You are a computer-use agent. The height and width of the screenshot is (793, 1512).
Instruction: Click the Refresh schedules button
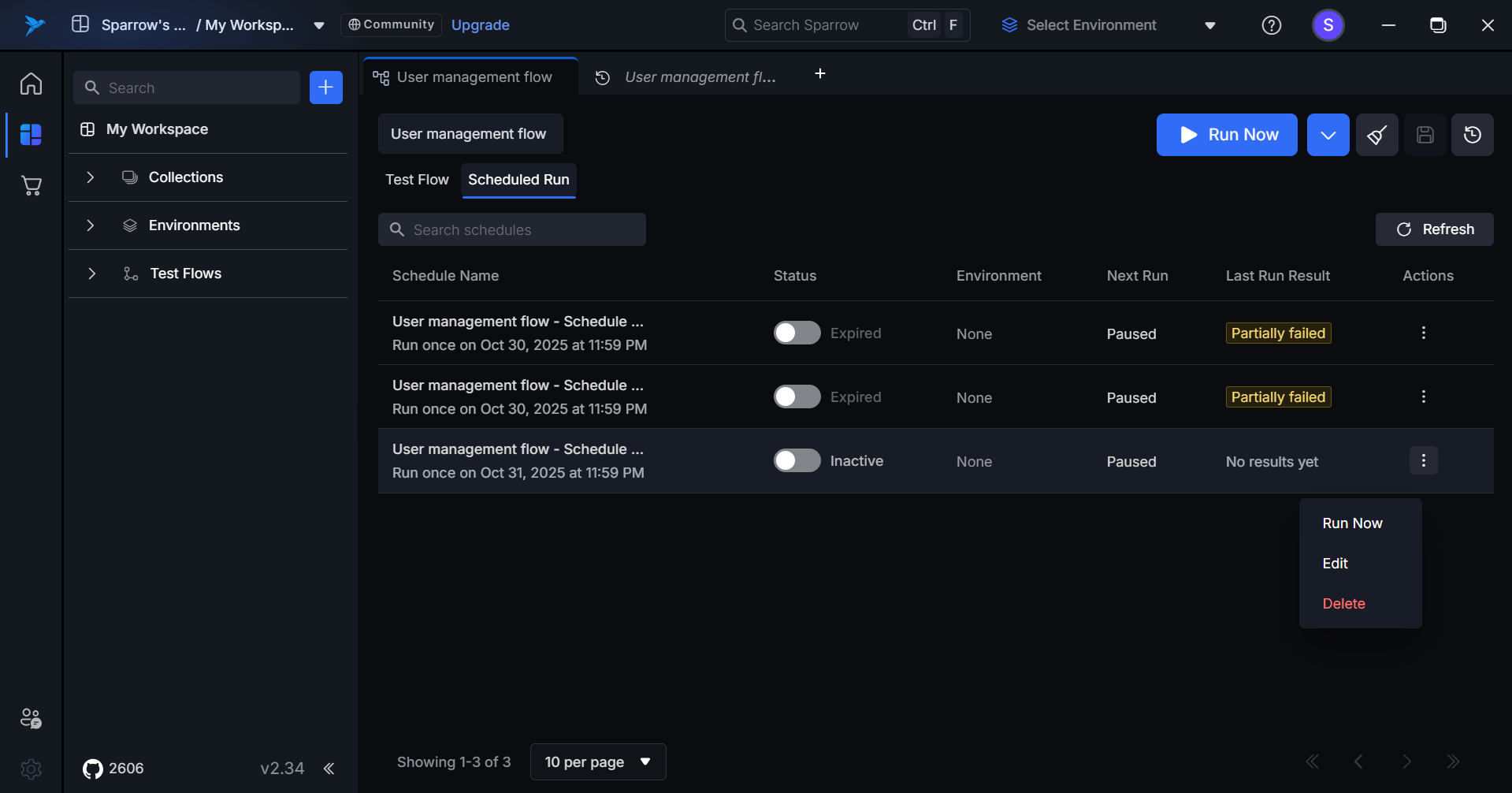1434,229
